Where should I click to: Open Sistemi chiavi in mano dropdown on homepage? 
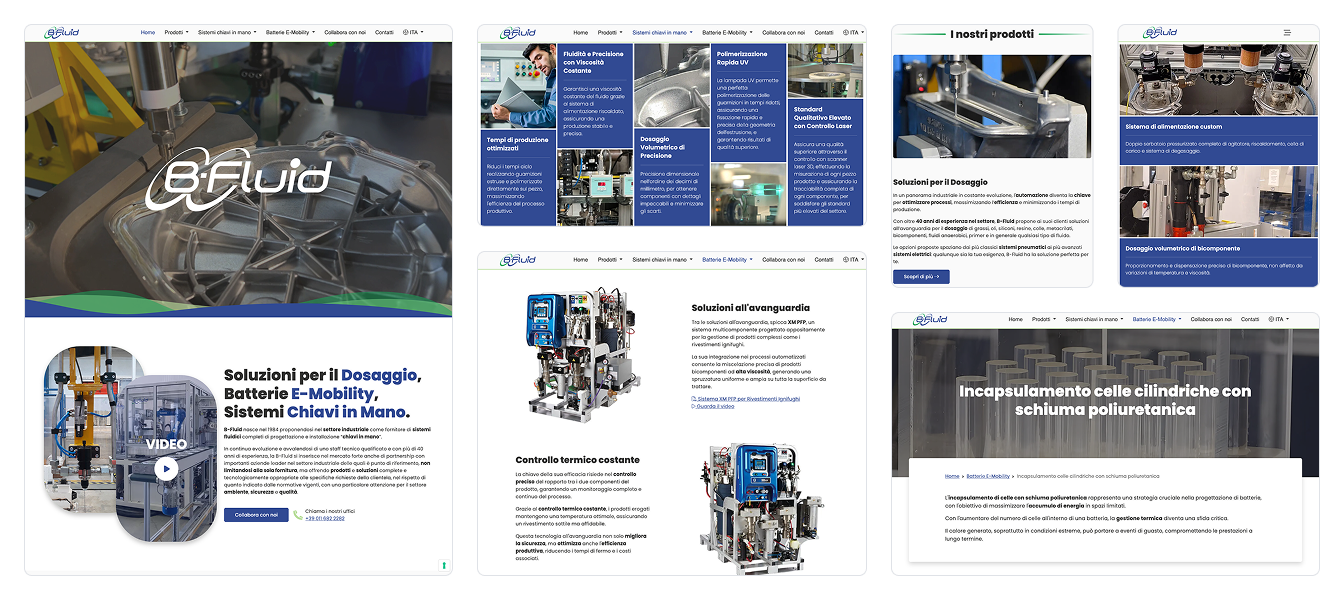point(227,33)
